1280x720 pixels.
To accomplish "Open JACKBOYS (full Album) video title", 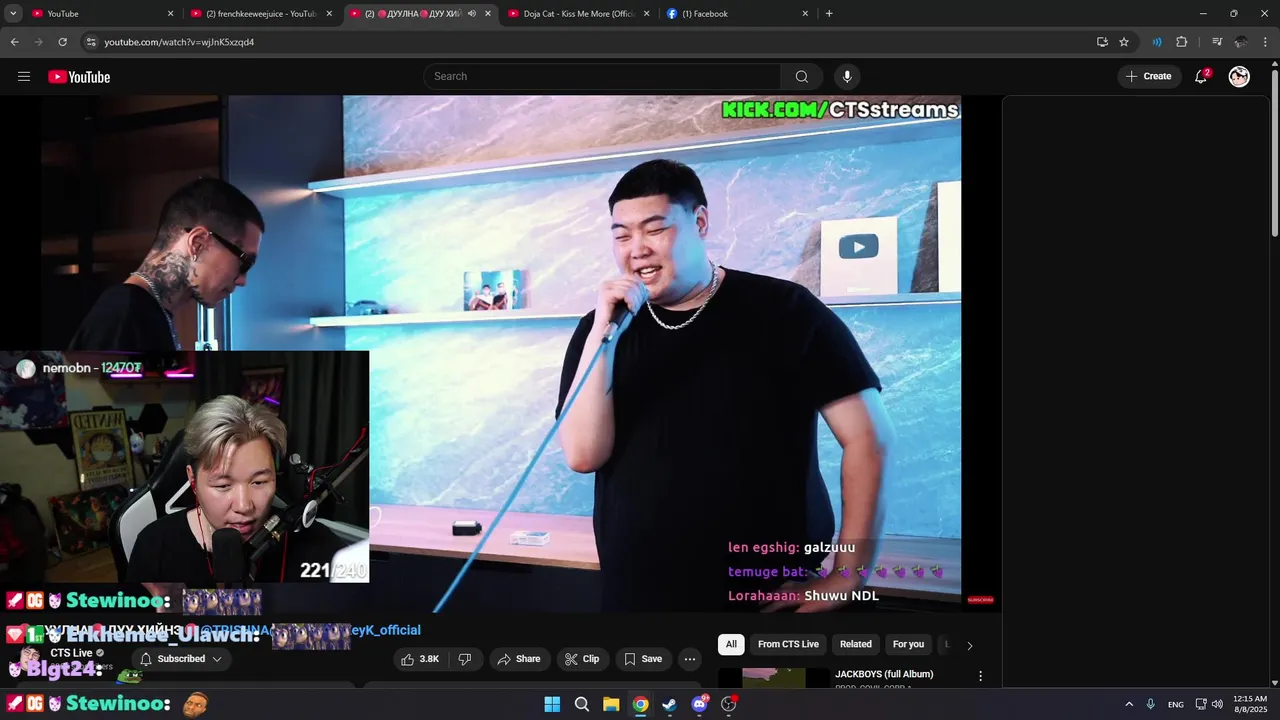I will [x=884, y=674].
